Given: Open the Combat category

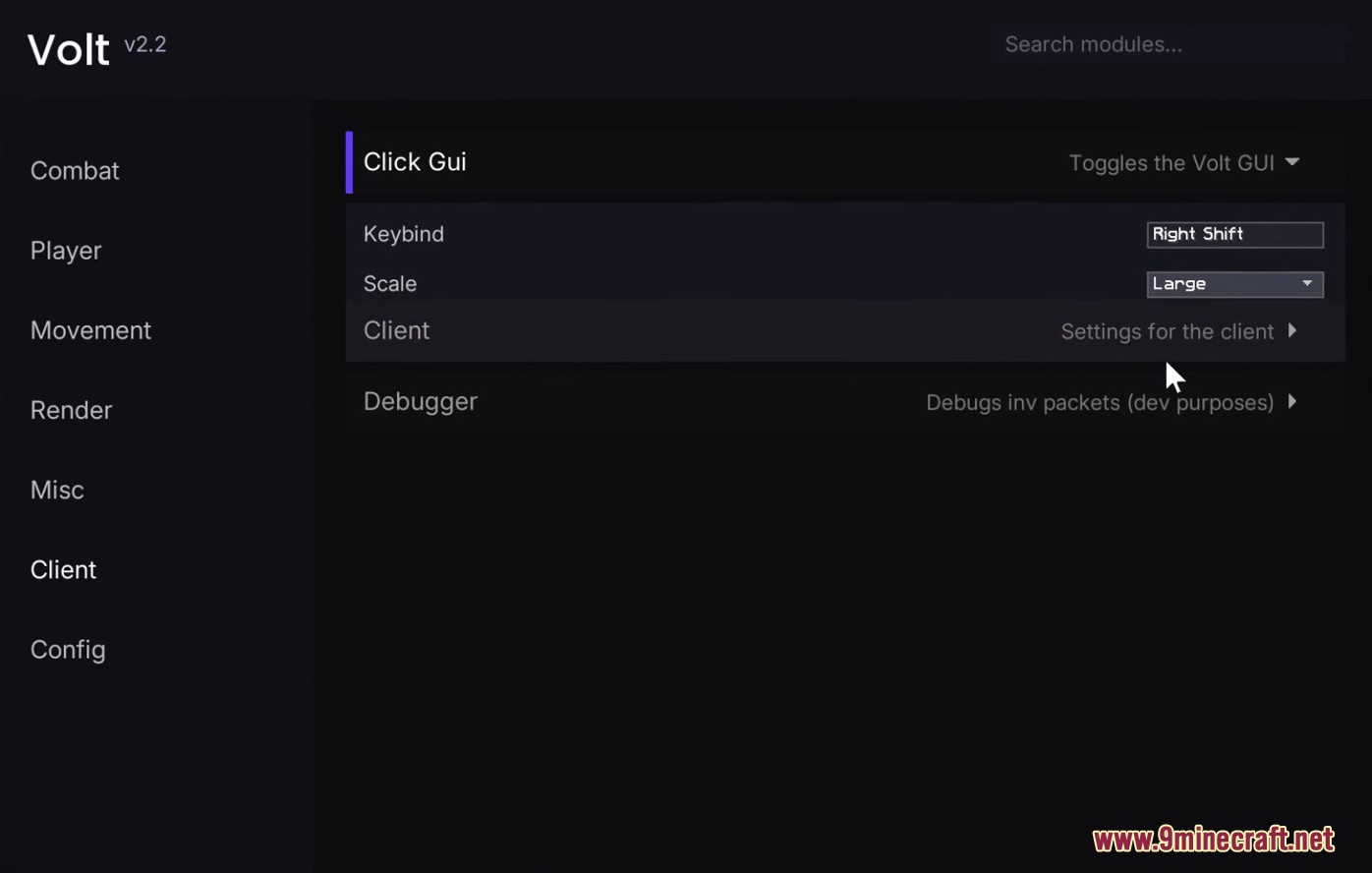Looking at the screenshot, I should point(75,171).
